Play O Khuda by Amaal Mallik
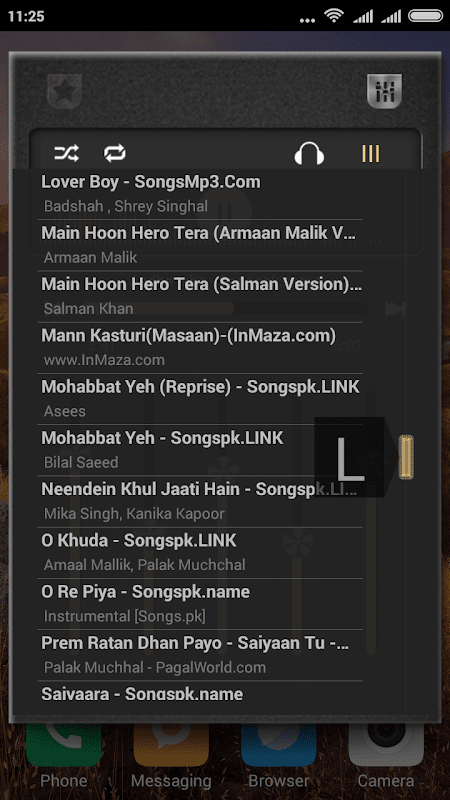This screenshot has height=800, width=450. pyautogui.click(x=200, y=553)
